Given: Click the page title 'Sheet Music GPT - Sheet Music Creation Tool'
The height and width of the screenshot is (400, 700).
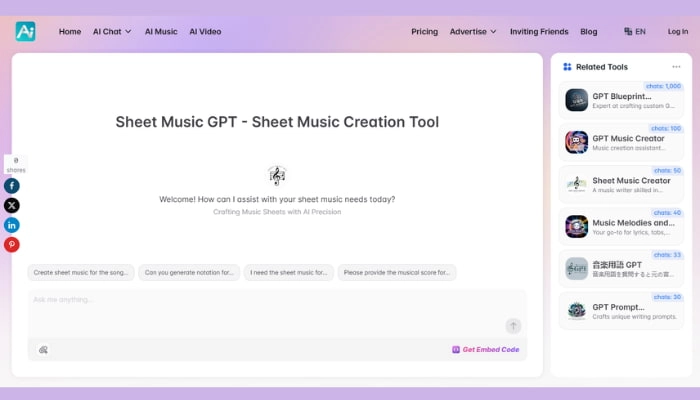Looking at the screenshot, I should (x=277, y=122).
